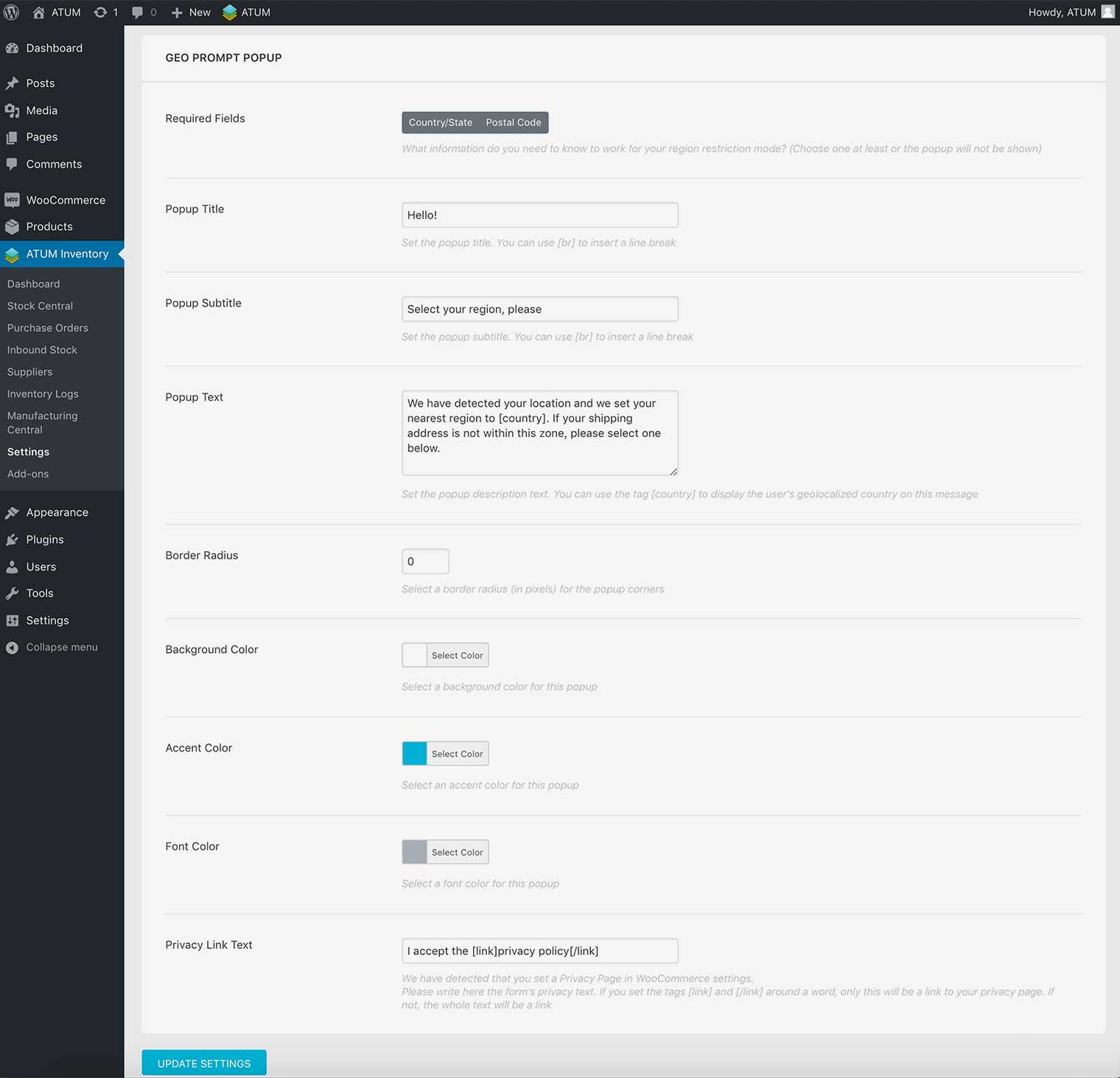This screenshot has height=1078, width=1120.
Task: Click the Tools wrench icon
Action: point(12,594)
